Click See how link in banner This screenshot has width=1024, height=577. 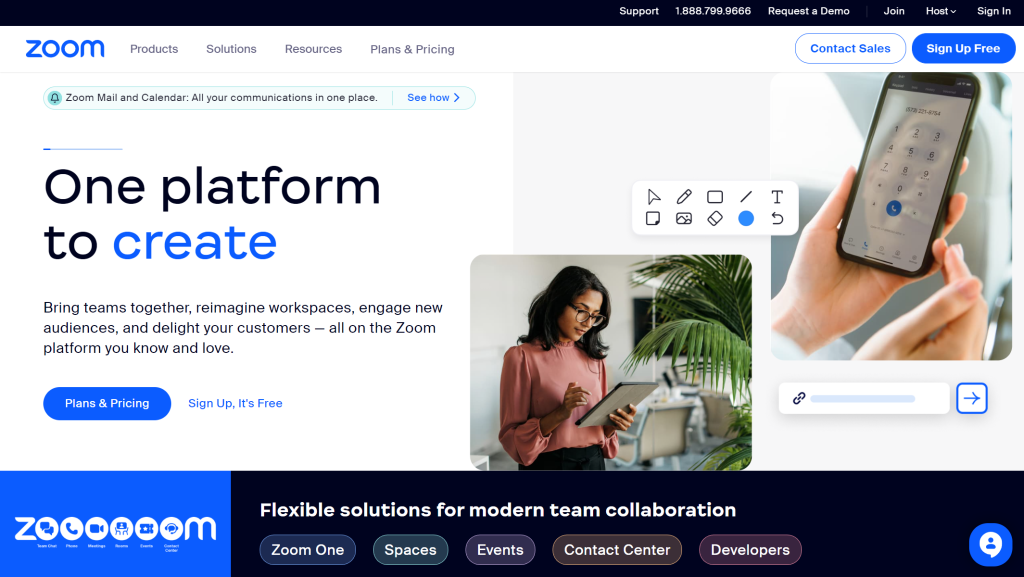point(434,98)
